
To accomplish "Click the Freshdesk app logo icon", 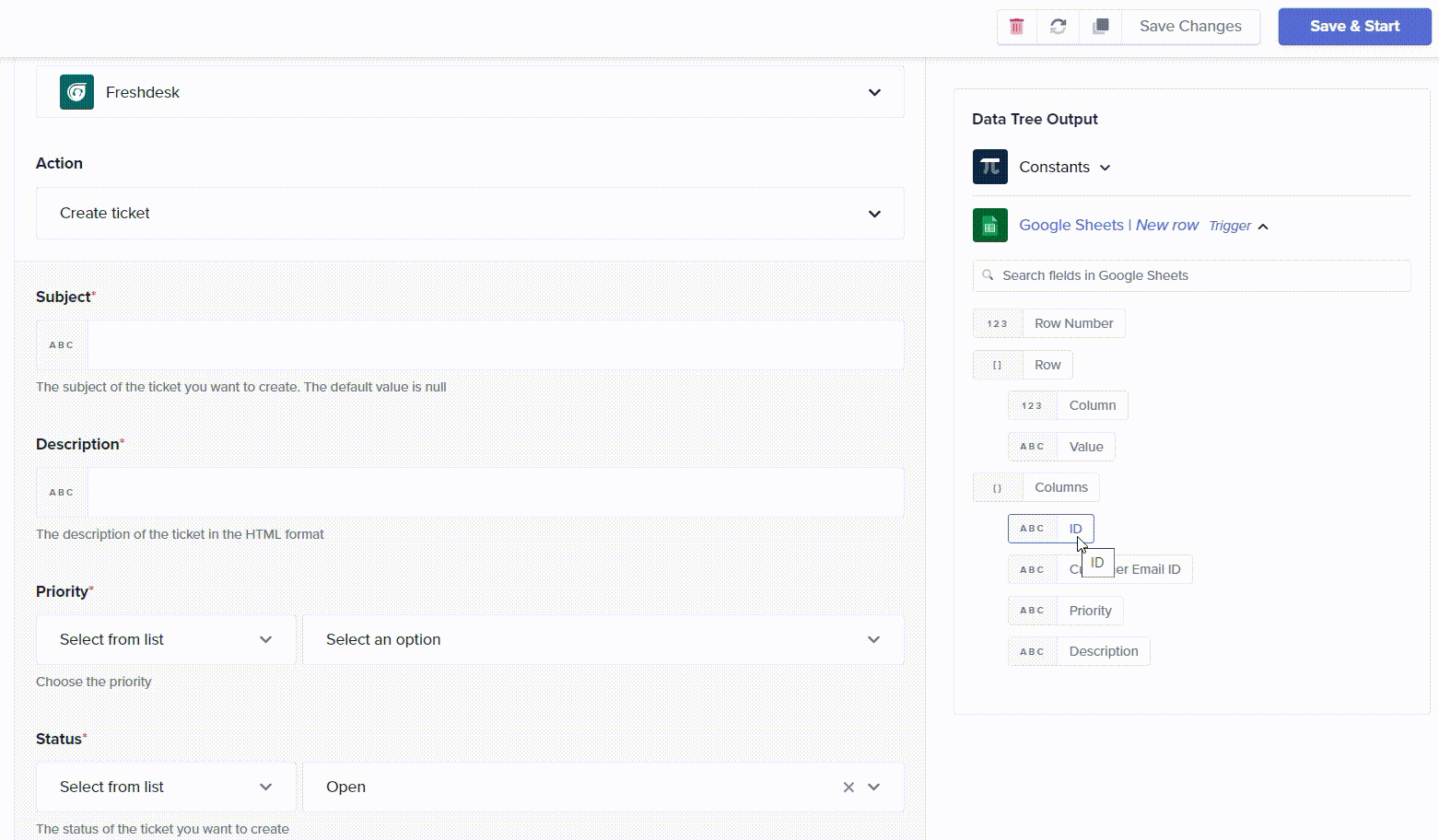I will (x=76, y=92).
